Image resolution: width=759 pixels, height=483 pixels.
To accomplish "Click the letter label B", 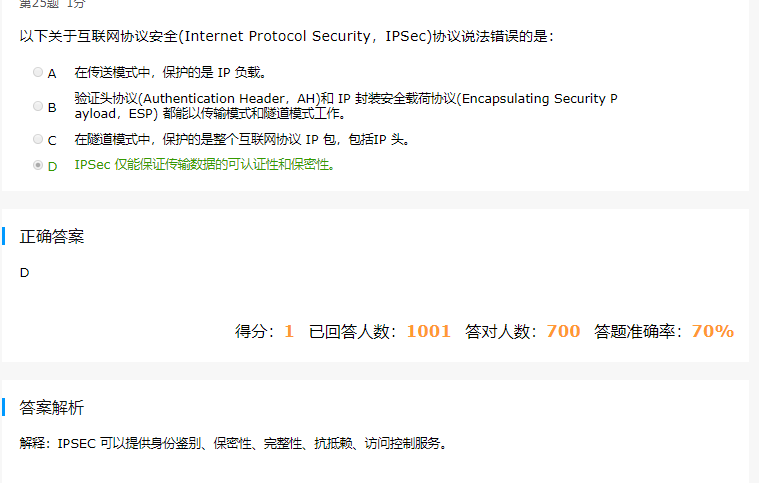I will pos(52,107).
